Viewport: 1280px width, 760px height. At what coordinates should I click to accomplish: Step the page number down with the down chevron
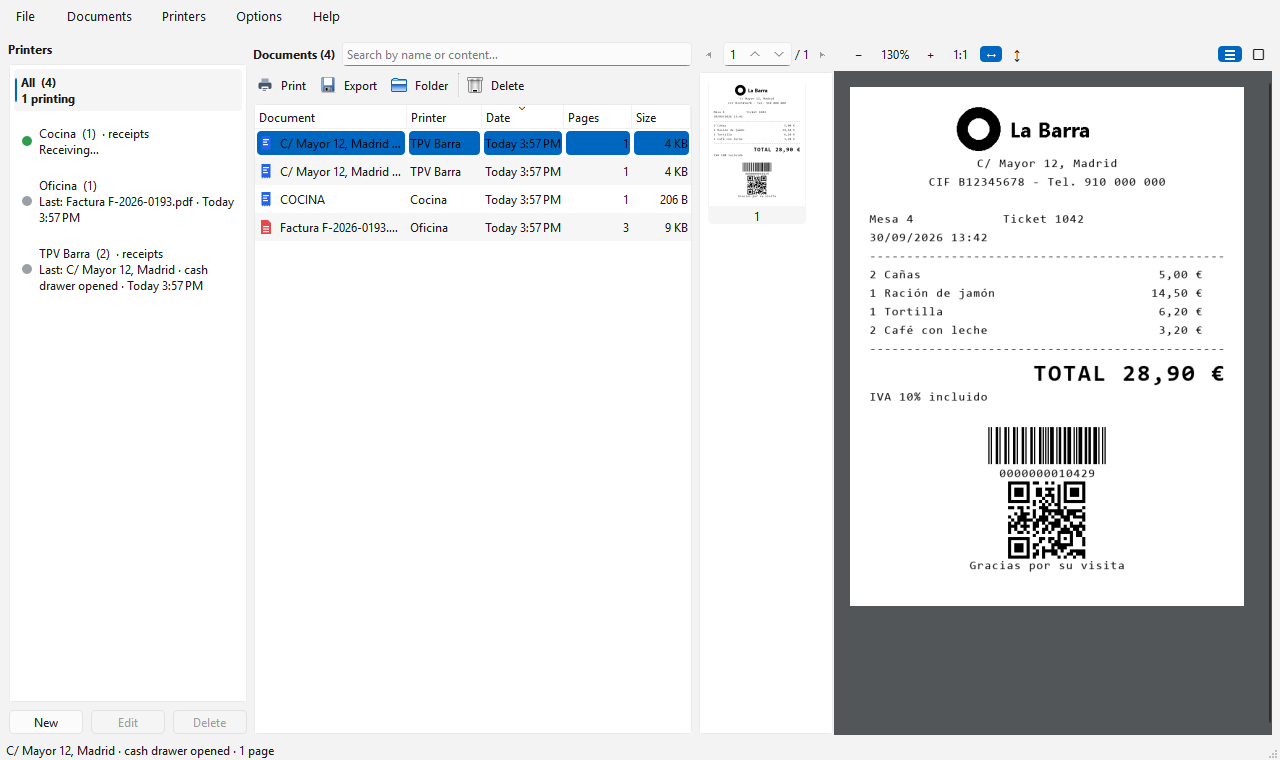(779, 54)
